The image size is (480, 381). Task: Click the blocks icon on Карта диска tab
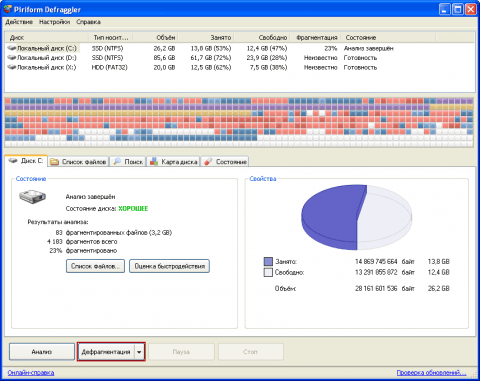(154, 162)
